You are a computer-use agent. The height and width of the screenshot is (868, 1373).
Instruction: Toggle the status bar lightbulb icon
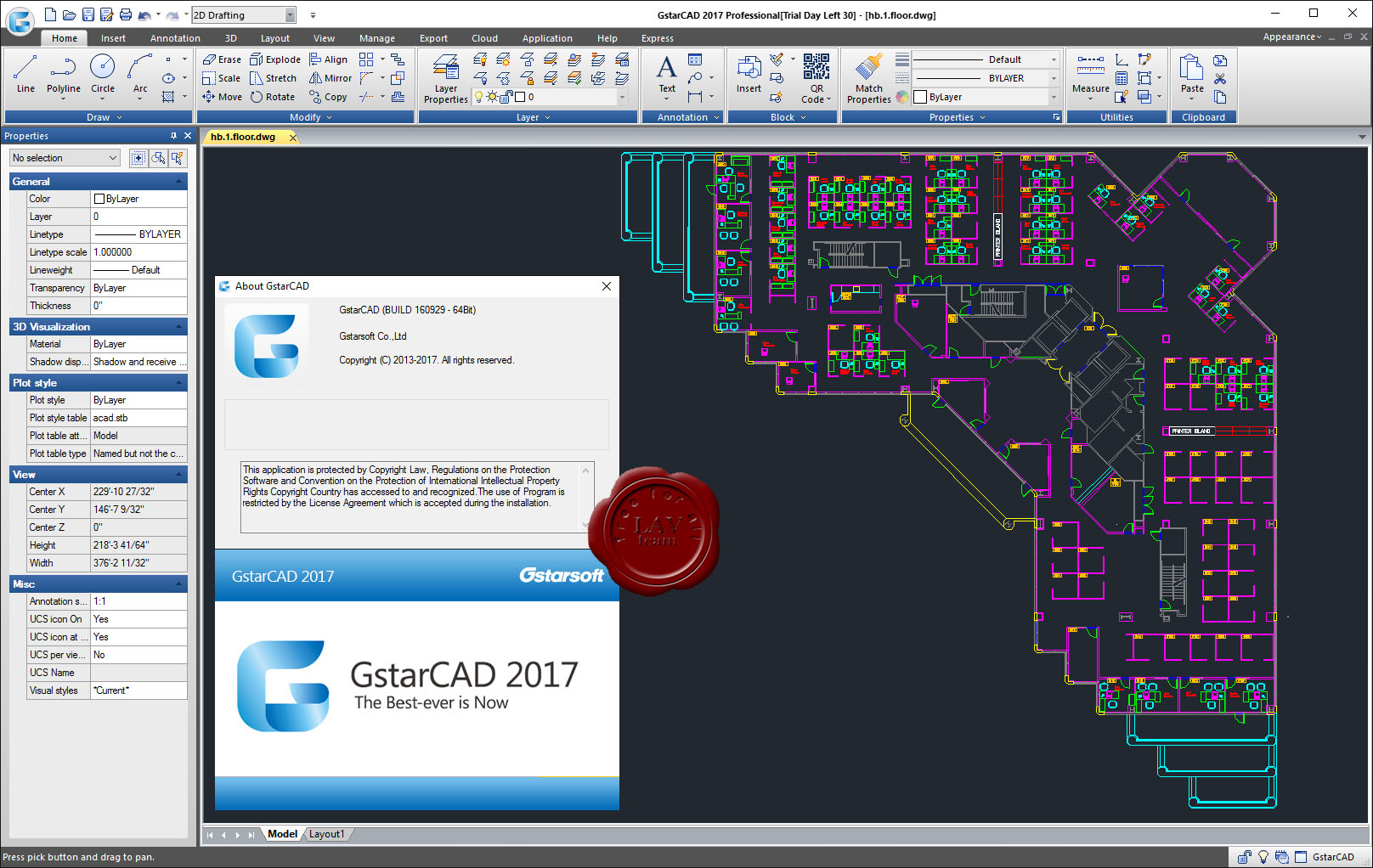1263,857
